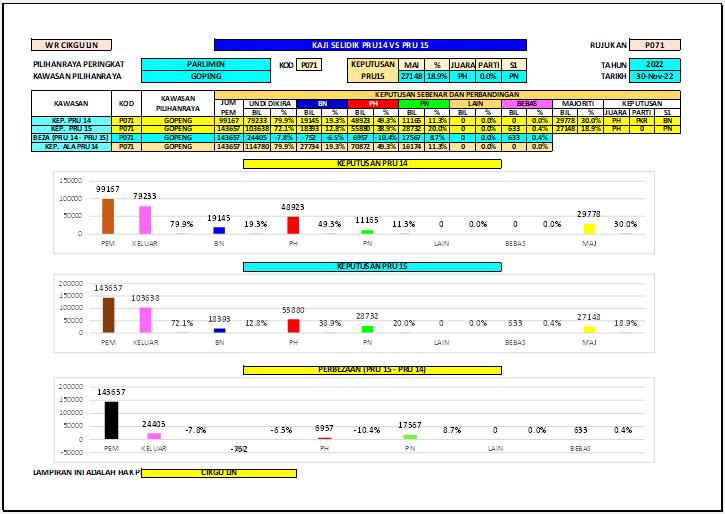Select the 'PILIHANRAYA PERINGKAT' label

pyautogui.click(x=79, y=64)
